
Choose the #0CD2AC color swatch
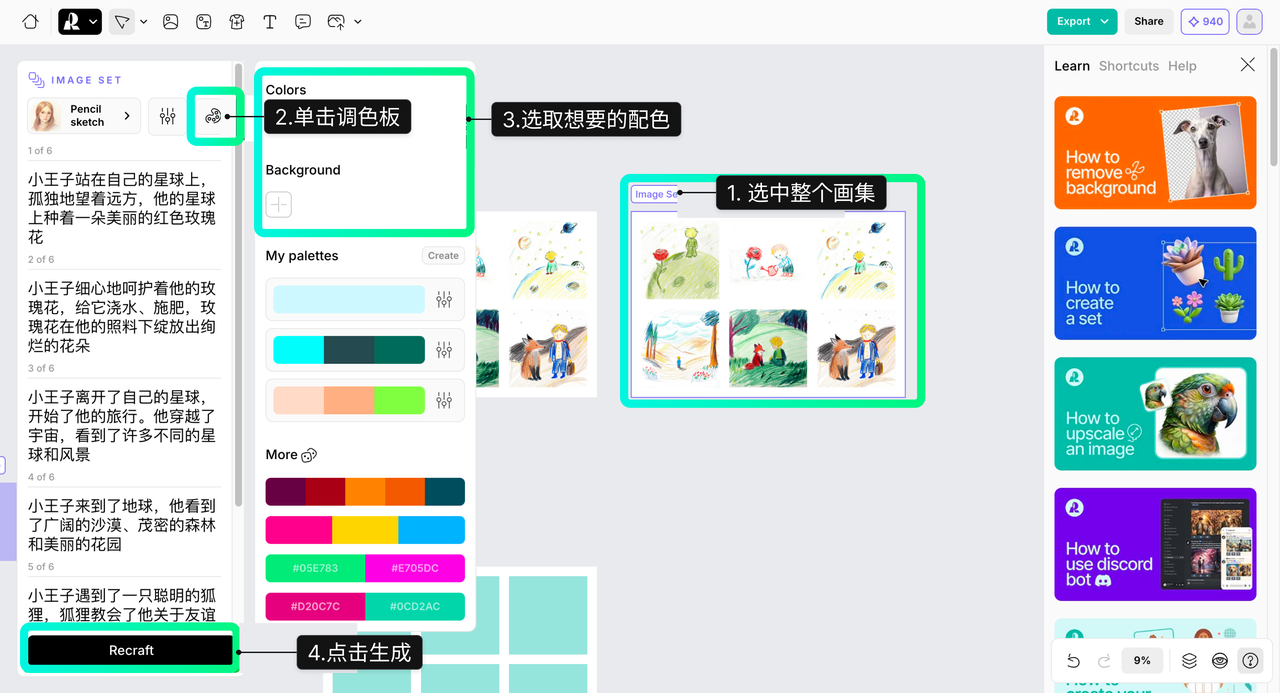click(x=415, y=606)
